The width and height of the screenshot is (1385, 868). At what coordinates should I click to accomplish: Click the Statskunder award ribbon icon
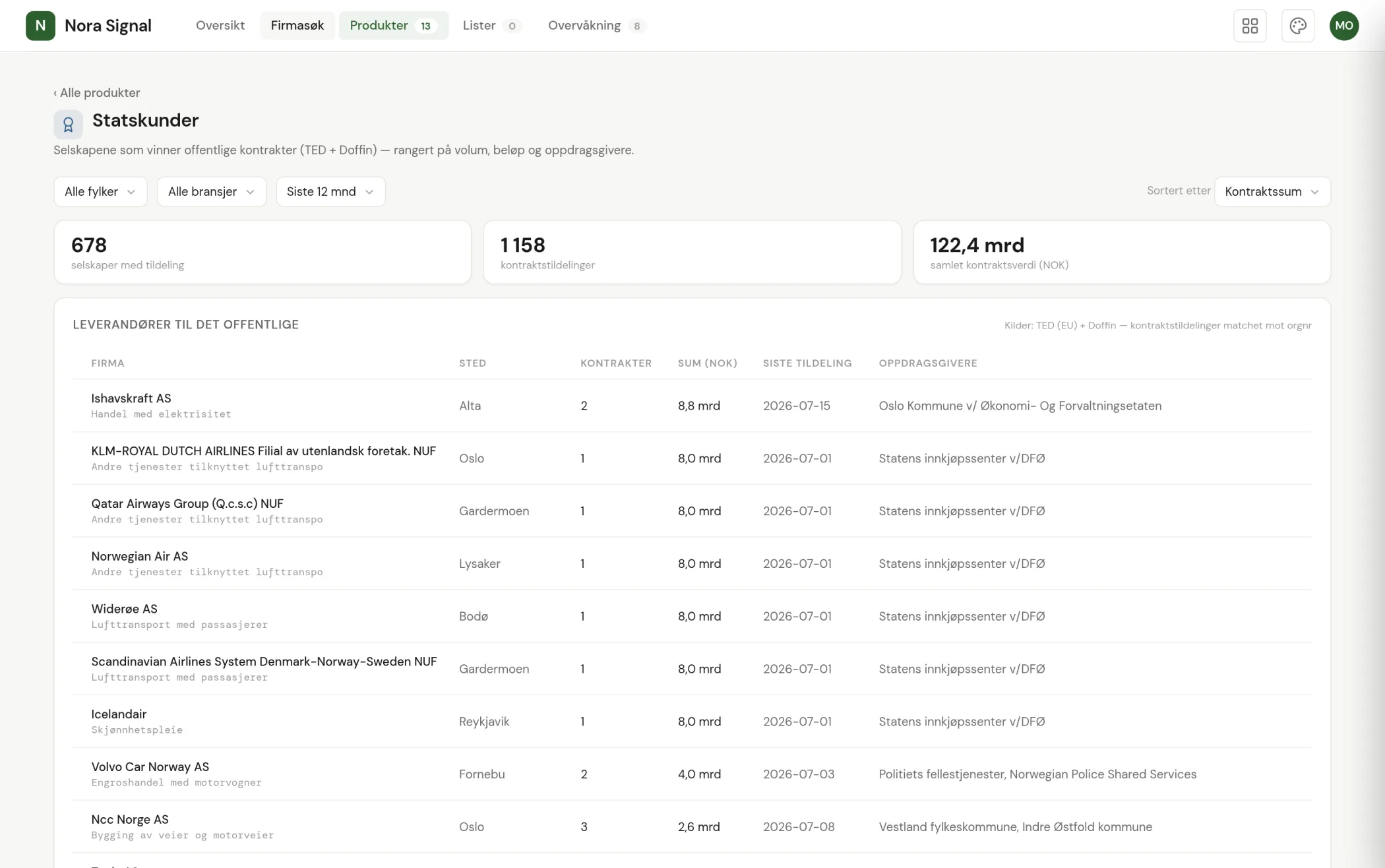click(68, 124)
